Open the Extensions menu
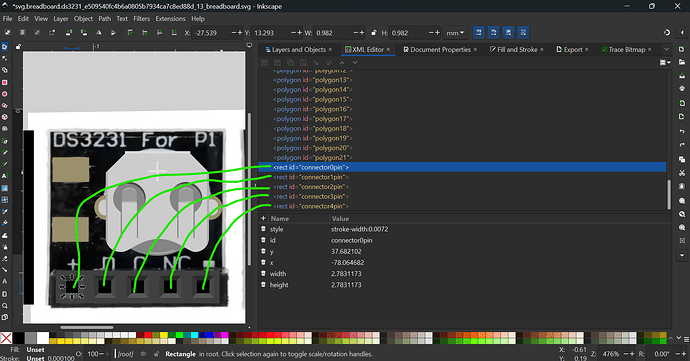The image size is (690, 361). [170, 18]
